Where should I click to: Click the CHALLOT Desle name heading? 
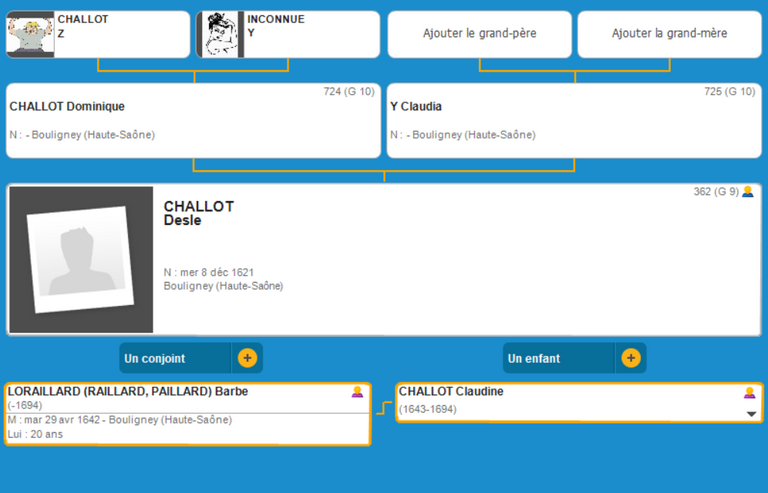click(199, 213)
